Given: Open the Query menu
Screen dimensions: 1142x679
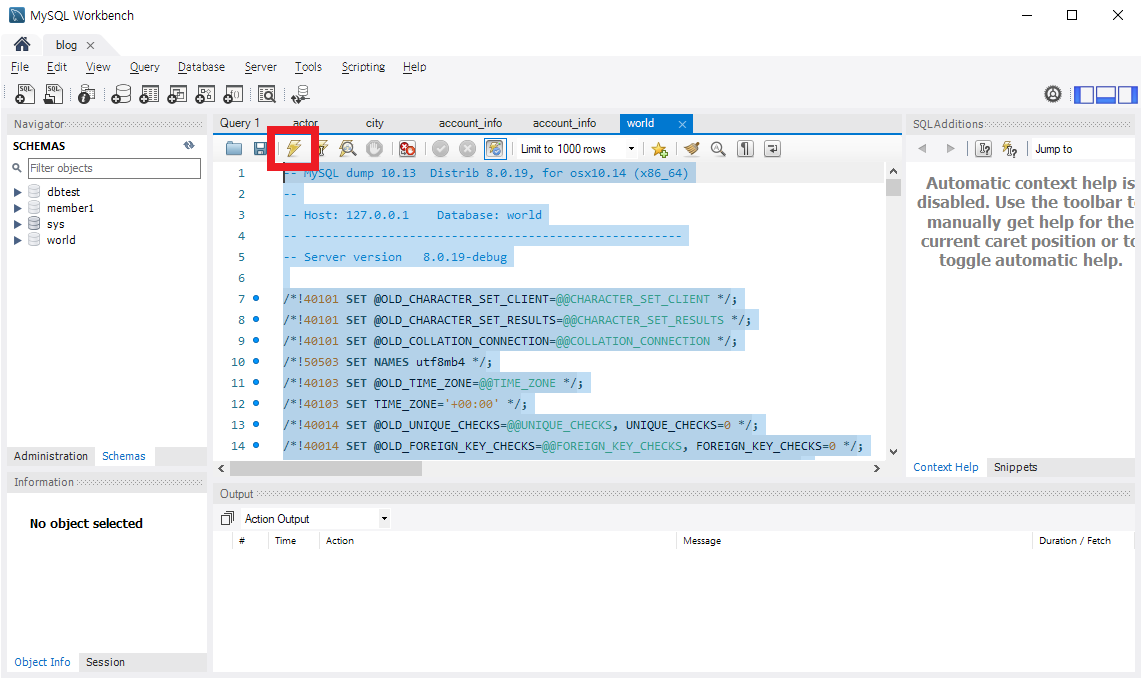Looking at the screenshot, I should pyautogui.click(x=144, y=67).
